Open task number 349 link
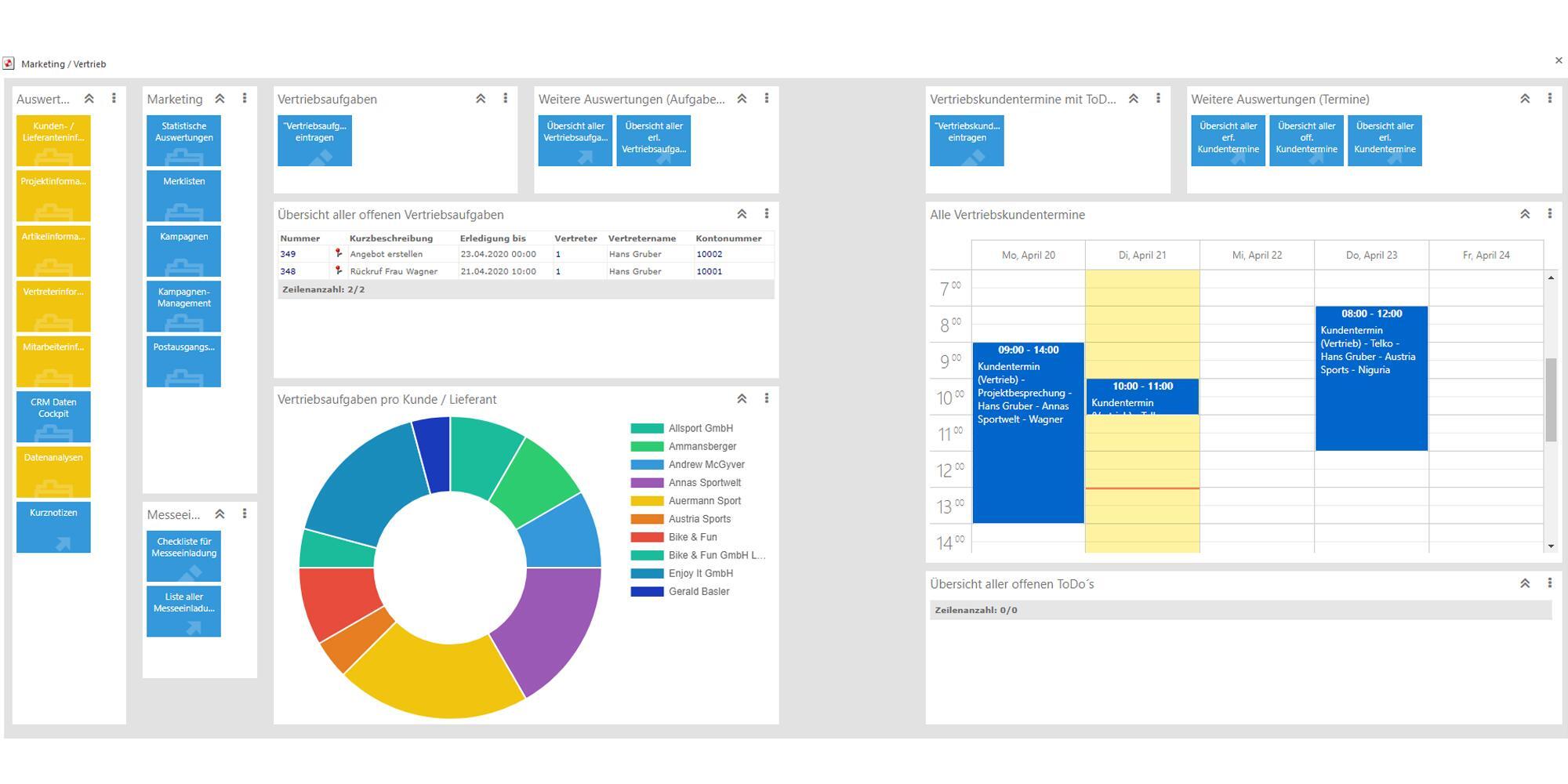The width and height of the screenshot is (1568, 784). (288, 254)
